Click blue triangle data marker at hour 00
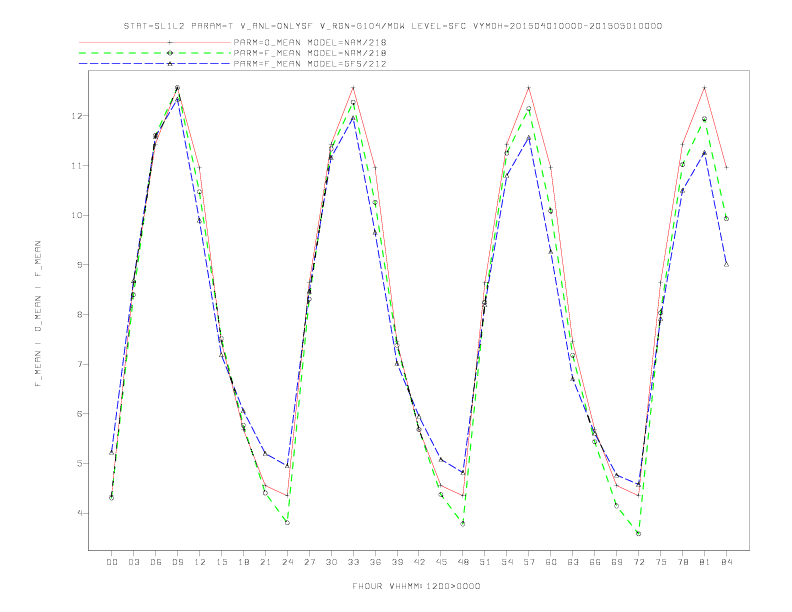The width and height of the screenshot is (792, 612). tap(112, 452)
